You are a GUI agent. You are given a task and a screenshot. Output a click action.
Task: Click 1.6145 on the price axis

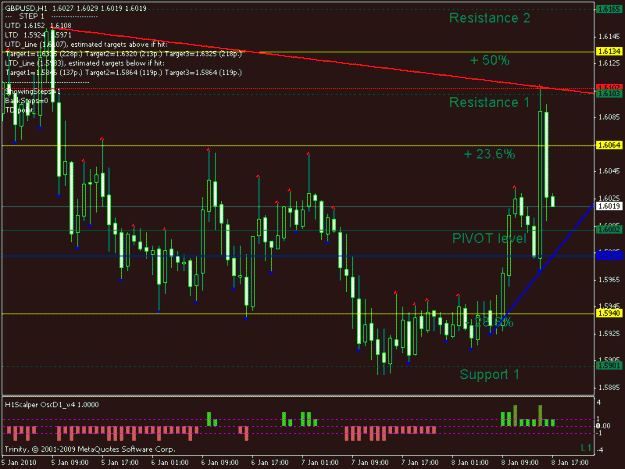pyautogui.click(x=609, y=37)
